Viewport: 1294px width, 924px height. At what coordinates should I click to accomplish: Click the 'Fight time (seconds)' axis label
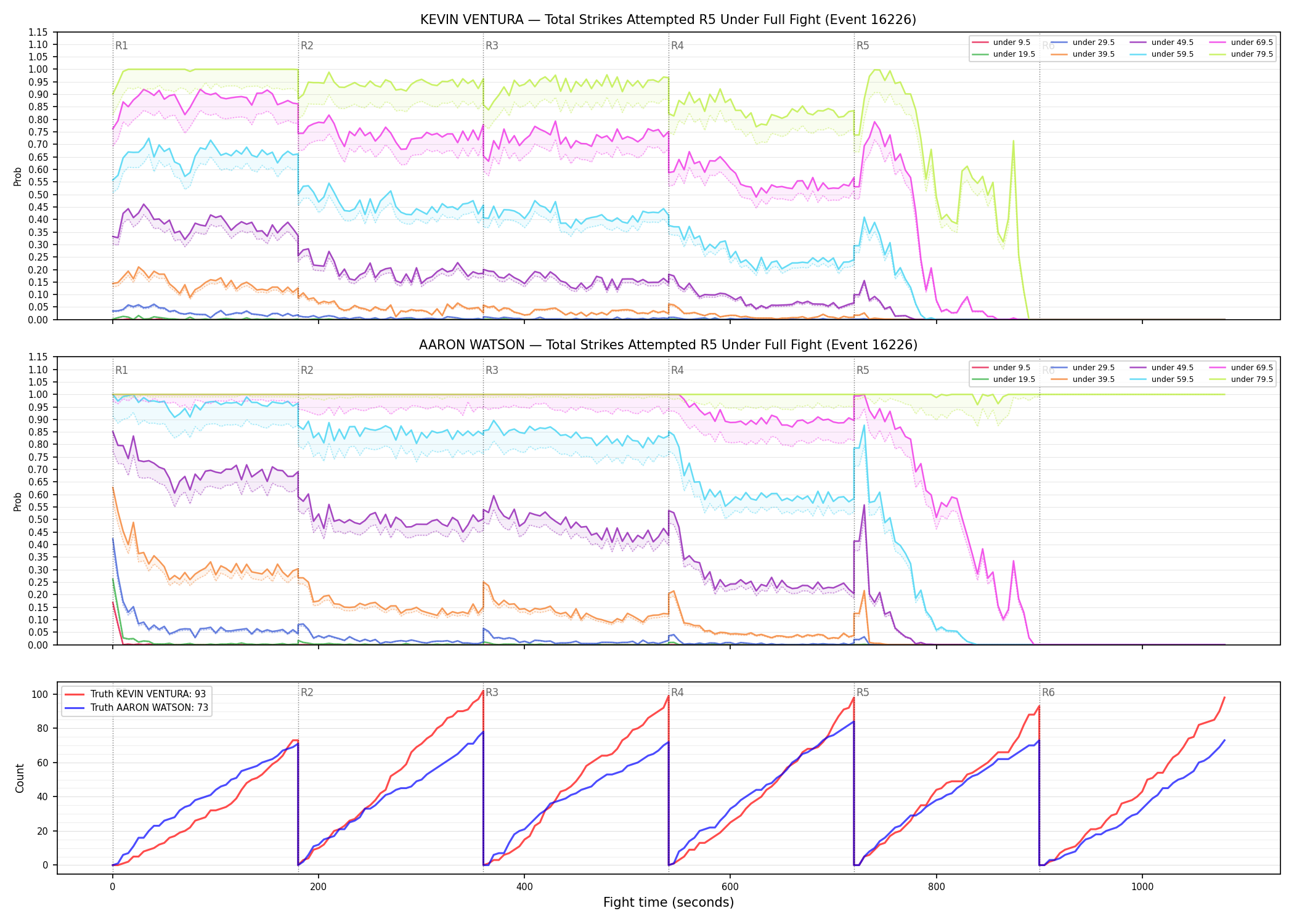coord(669,902)
